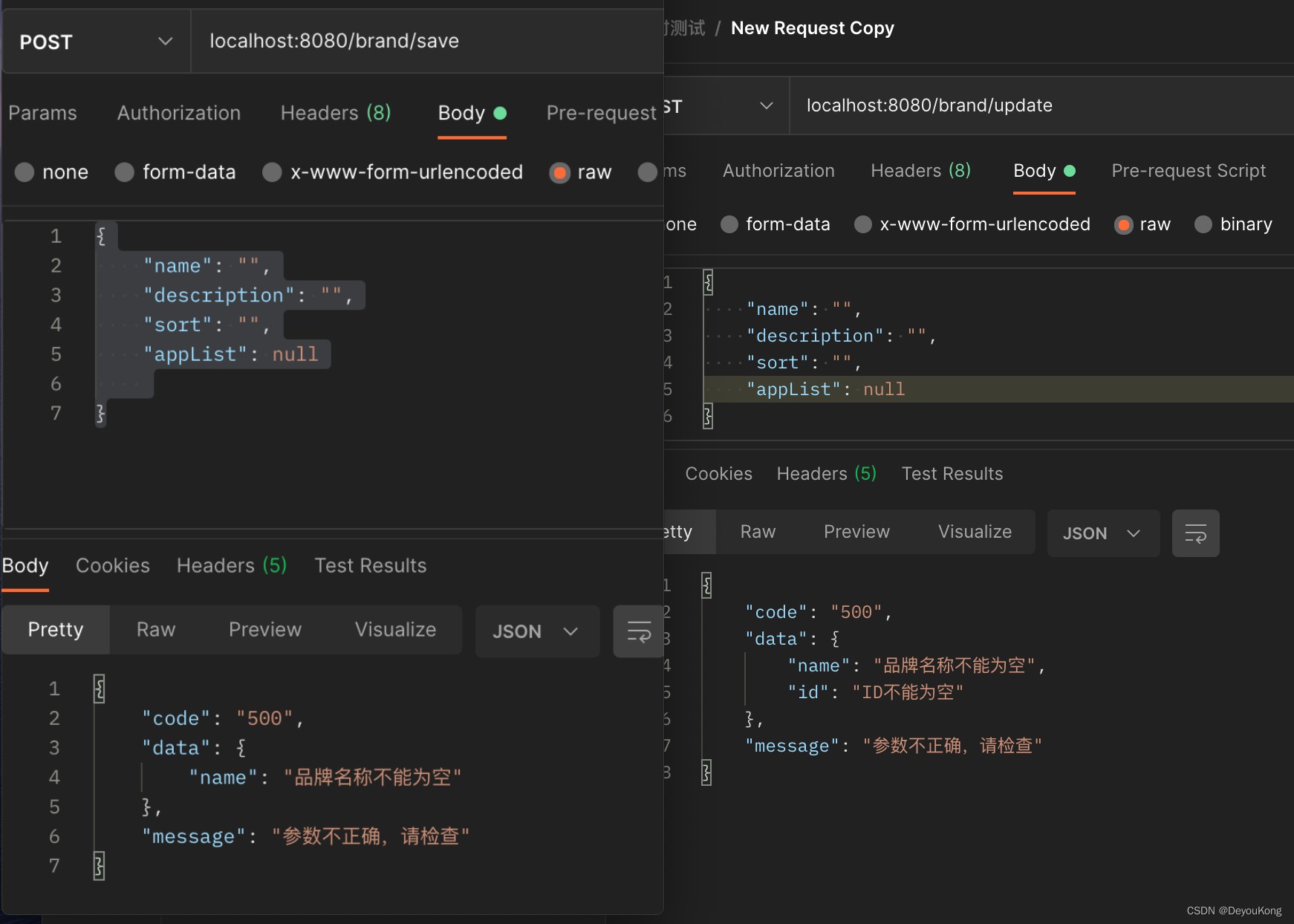The width and height of the screenshot is (1294, 924).
Task: Switch to Test Results in save response
Action: point(371,566)
